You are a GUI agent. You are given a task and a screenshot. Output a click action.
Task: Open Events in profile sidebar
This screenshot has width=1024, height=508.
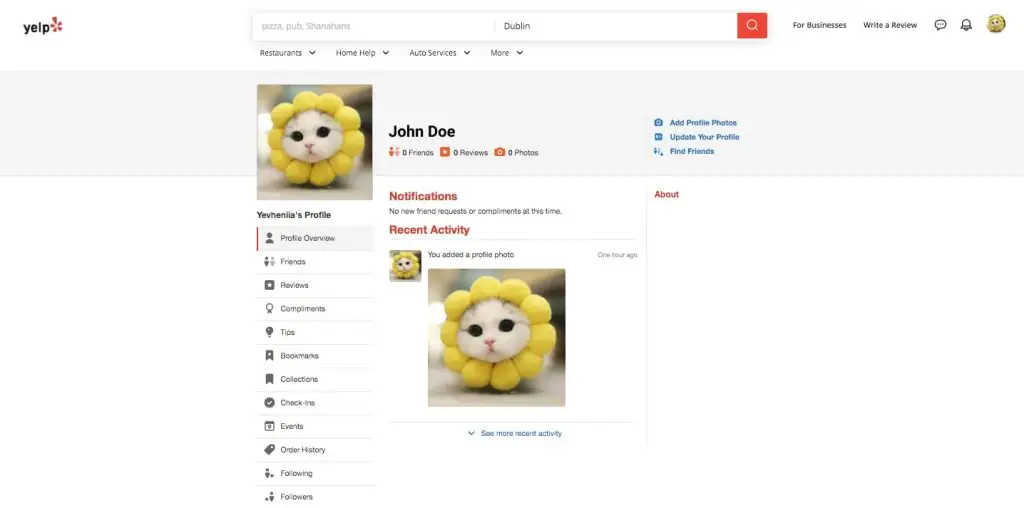coord(315,426)
